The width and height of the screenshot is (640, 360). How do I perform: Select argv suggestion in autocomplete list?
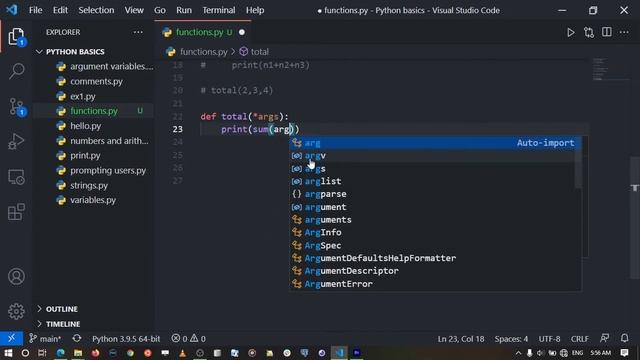(435, 156)
